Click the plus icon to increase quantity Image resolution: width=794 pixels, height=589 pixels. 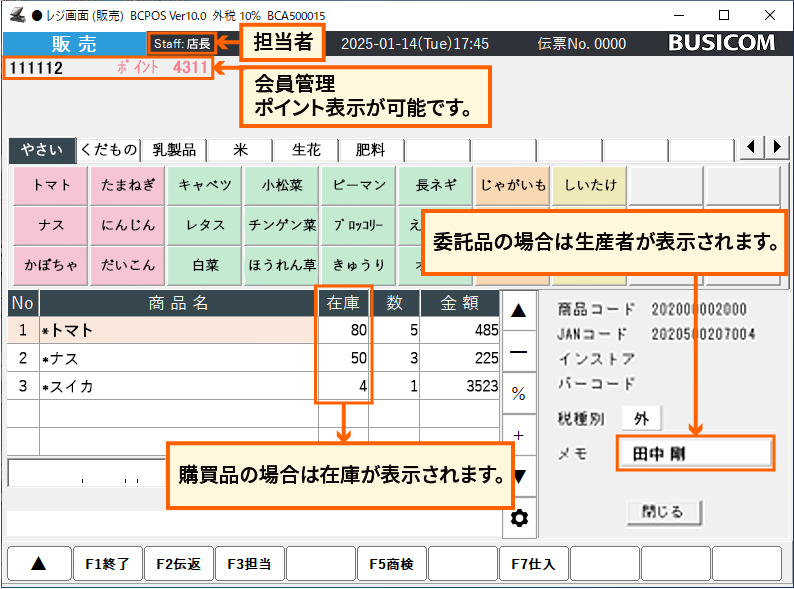click(519, 435)
